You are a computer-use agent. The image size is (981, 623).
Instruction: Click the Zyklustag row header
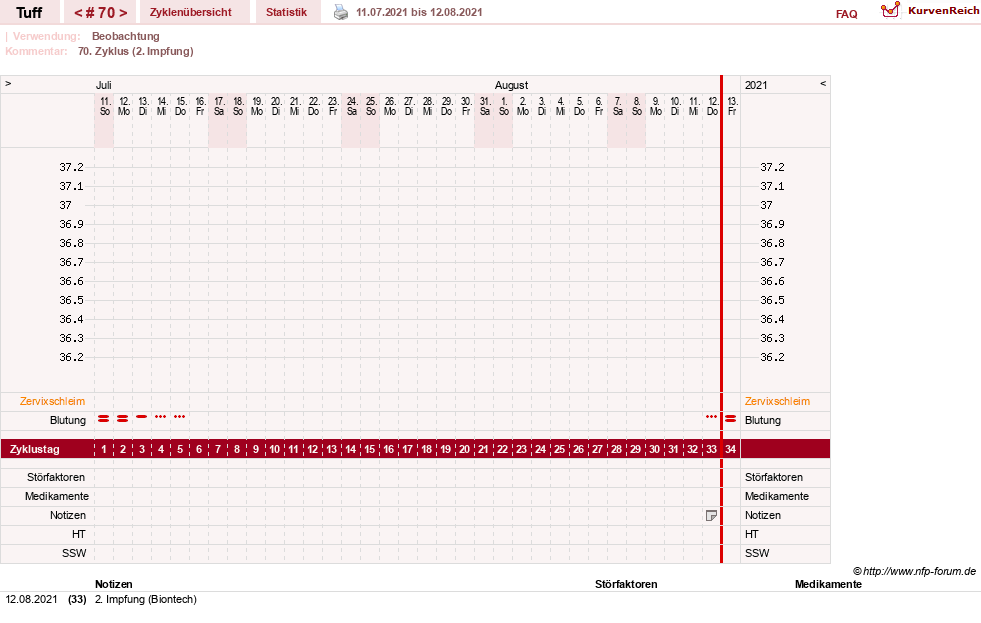coord(34,449)
